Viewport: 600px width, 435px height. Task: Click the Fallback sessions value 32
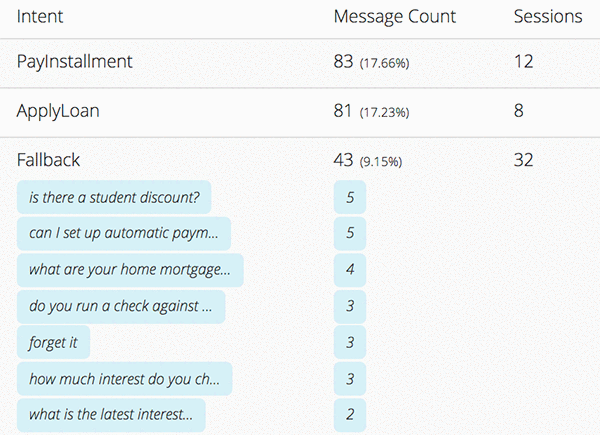[523, 160]
